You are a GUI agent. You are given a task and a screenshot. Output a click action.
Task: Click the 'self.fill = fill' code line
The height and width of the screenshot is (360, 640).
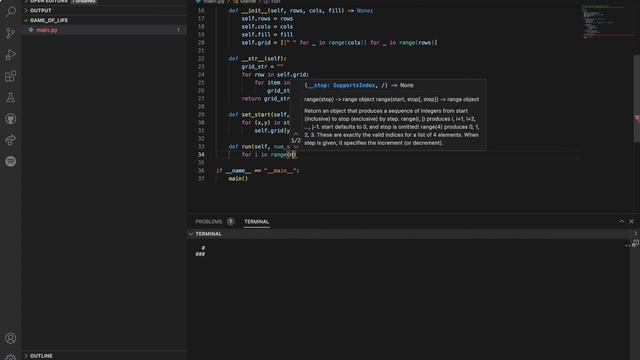click(x=267, y=35)
